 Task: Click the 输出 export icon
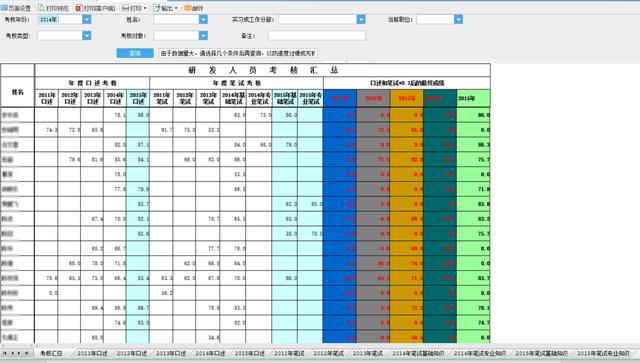pos(157,8)
